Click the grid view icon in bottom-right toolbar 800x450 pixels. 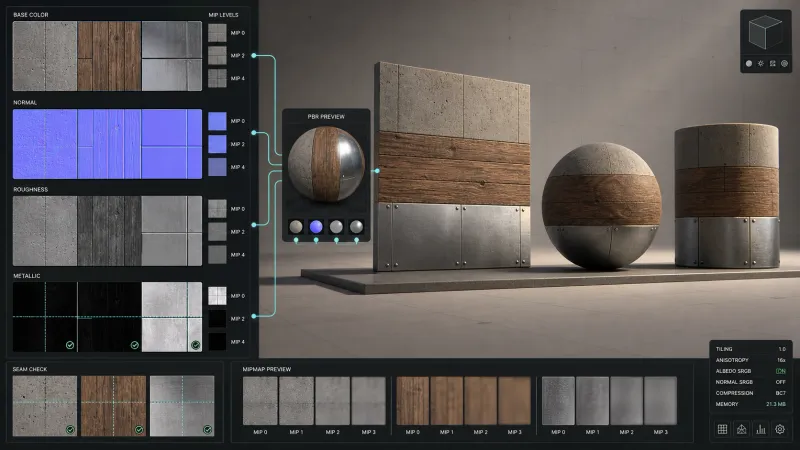722,429
